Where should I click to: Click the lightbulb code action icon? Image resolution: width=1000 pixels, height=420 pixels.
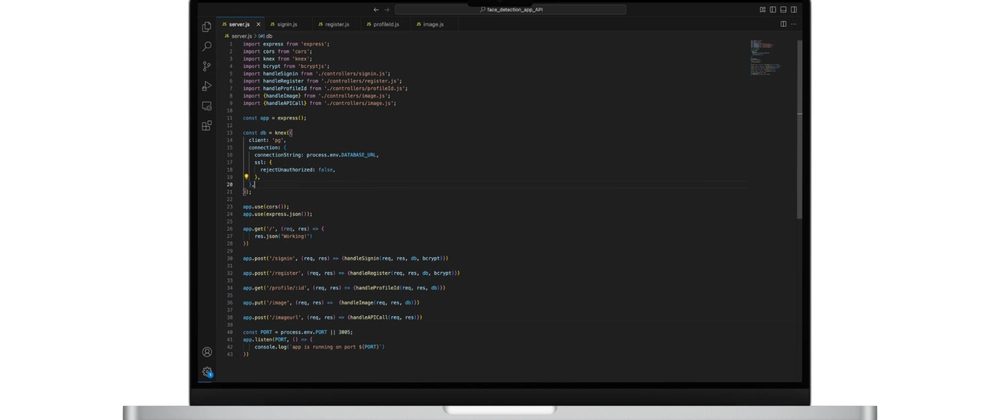[x=246, y=177]
